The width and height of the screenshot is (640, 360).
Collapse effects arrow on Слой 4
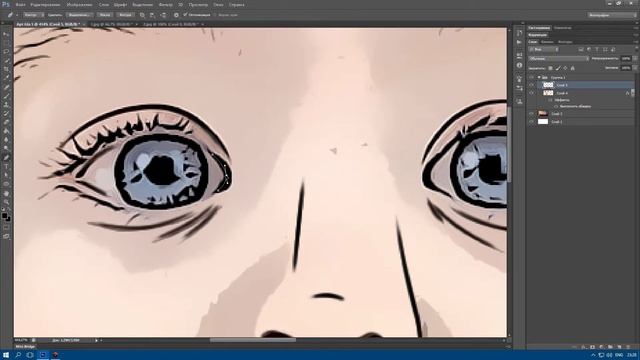tap(632, 93)
